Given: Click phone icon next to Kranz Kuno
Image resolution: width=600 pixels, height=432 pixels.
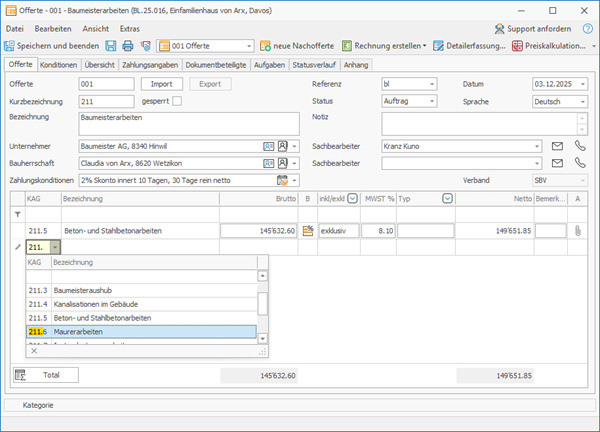Looking at the screenshot, I should (580, 146).
